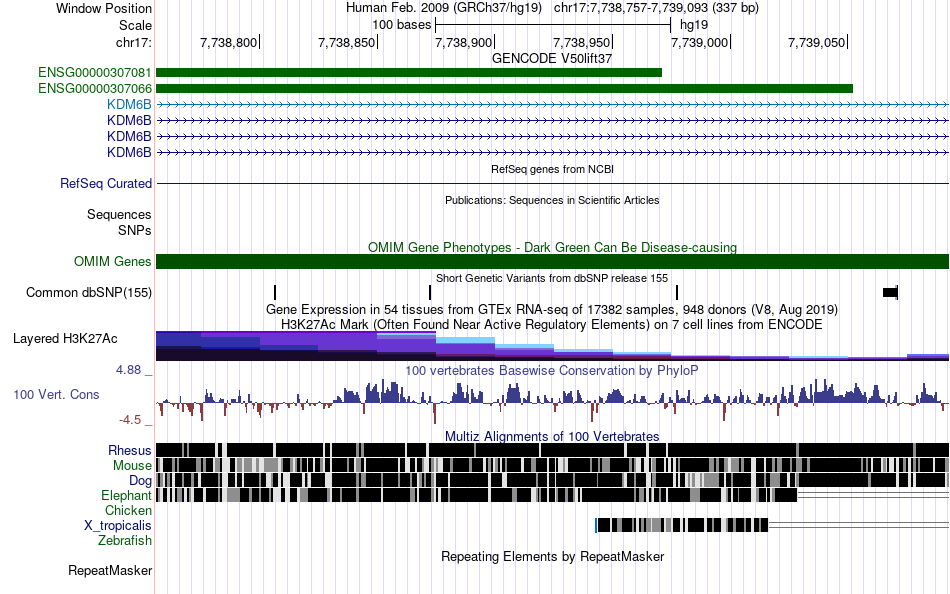The image size is (950, 594).
Task: Click the Human Feb. 2009 (GRCh37/hg19) assembly text
Action: (x=445, y=8)
